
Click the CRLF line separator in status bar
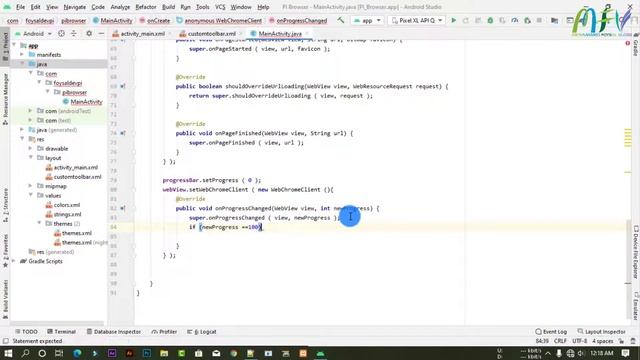[x=560, y=341]
